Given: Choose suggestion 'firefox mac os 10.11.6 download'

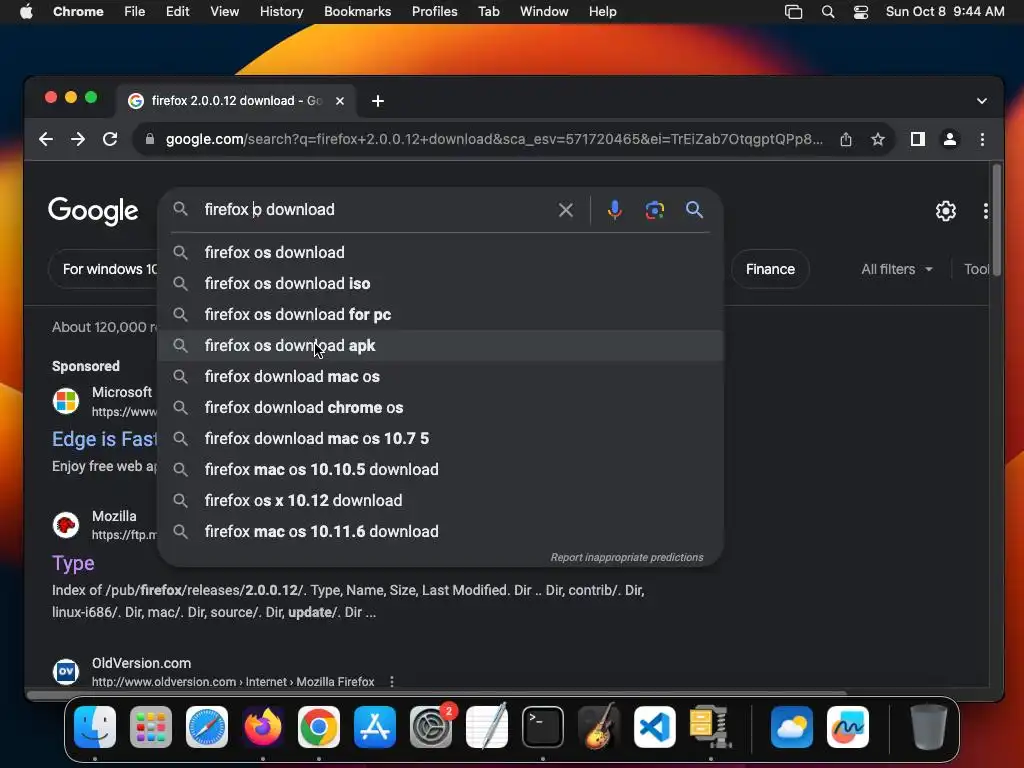Looking at the screenshot, I should [x=441, y=532].
